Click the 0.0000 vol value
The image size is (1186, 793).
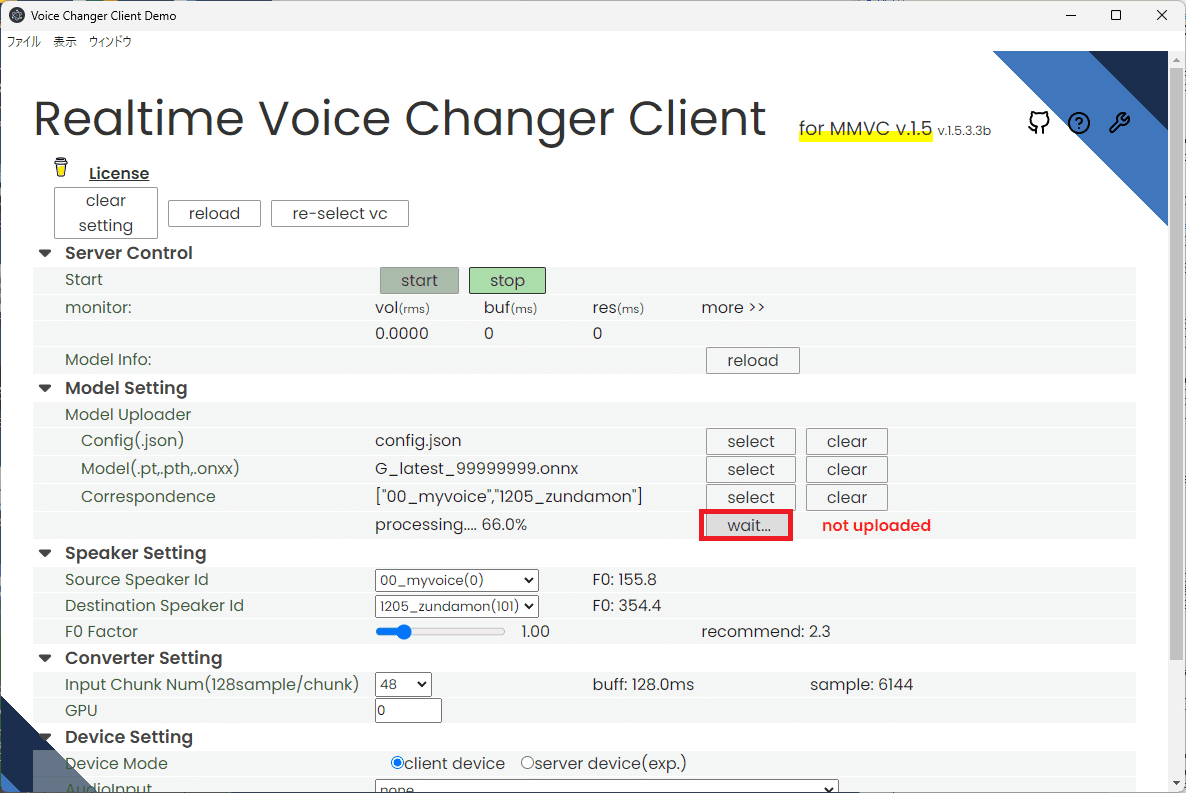click(x=402, y=334)
